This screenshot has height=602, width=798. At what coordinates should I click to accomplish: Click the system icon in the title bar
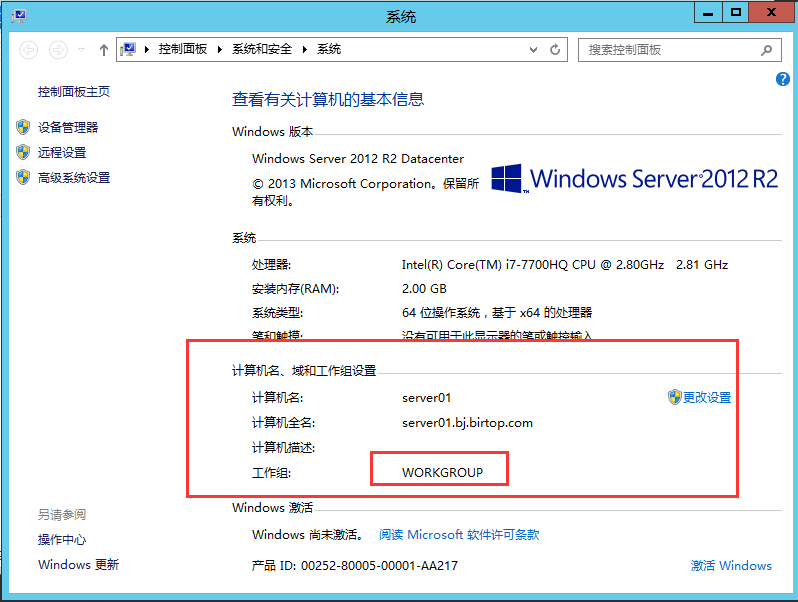click(19, 16)
